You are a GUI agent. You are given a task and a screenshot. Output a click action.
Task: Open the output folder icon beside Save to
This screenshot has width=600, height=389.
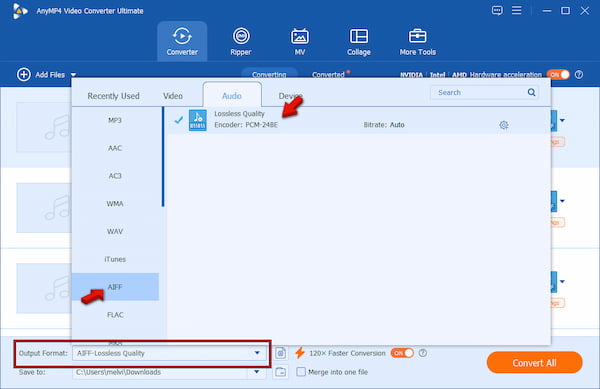[x=280, y=371]
